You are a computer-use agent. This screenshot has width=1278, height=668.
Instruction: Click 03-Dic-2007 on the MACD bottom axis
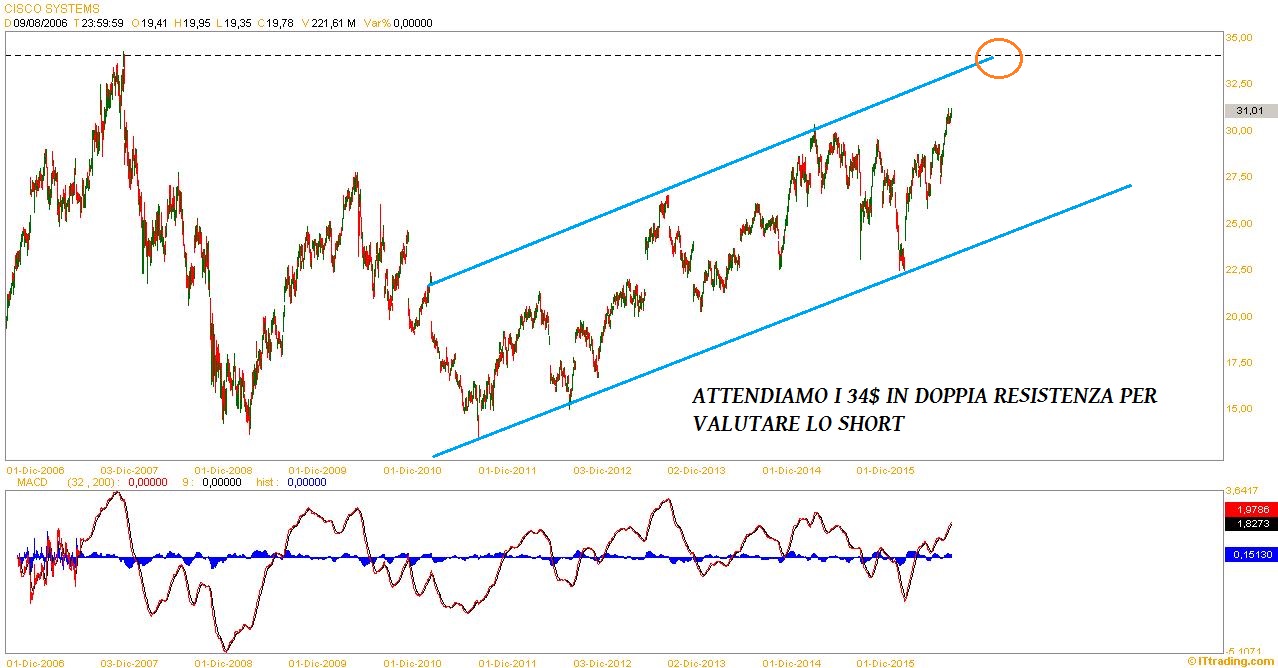pos(129,662)
